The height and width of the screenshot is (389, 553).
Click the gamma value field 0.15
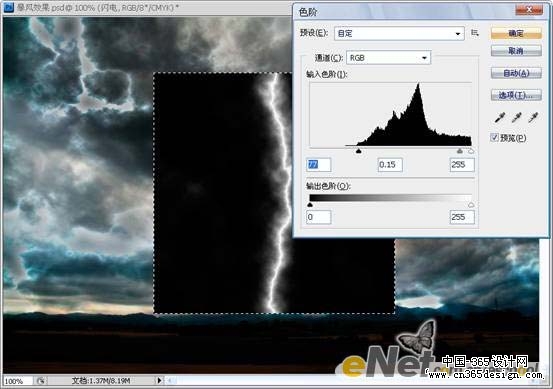390,165
